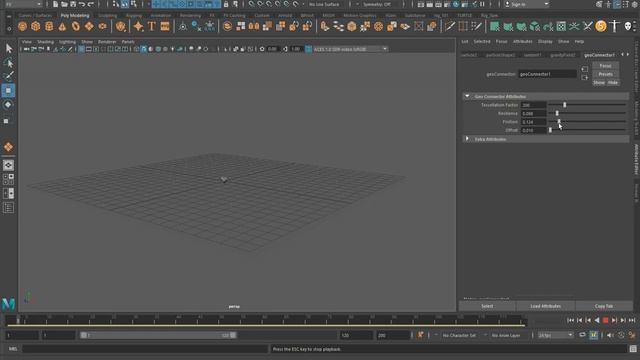Switch to the Poly Modeling shelf tab
The height and width of the screenshot is (360, 640).
pos(75,16)
